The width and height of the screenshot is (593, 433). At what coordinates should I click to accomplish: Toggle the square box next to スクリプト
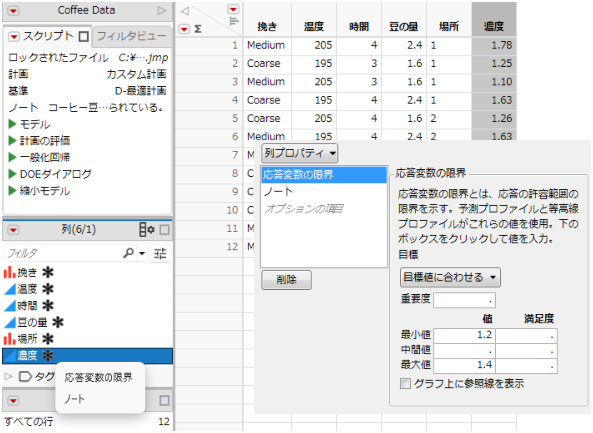click(84, 37)
